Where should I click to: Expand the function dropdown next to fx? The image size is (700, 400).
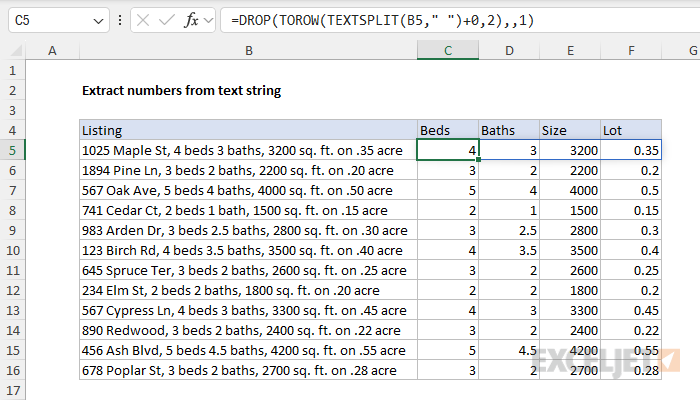tap(208, 20)
